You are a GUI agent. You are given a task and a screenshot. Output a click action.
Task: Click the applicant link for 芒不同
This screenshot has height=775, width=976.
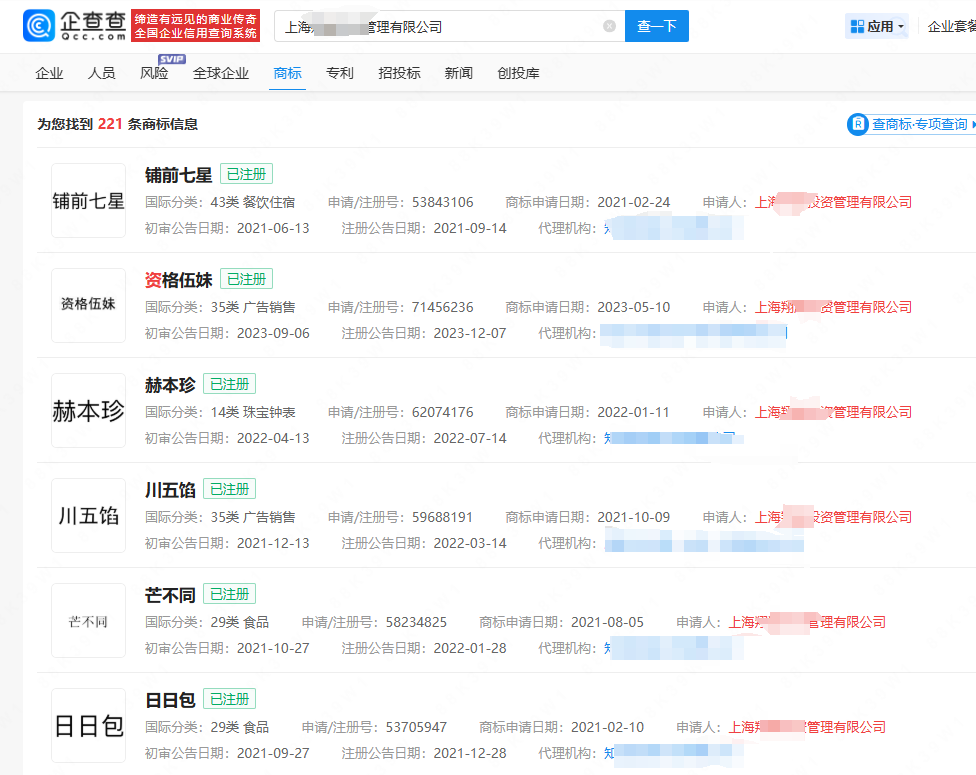tap(806, 622)
